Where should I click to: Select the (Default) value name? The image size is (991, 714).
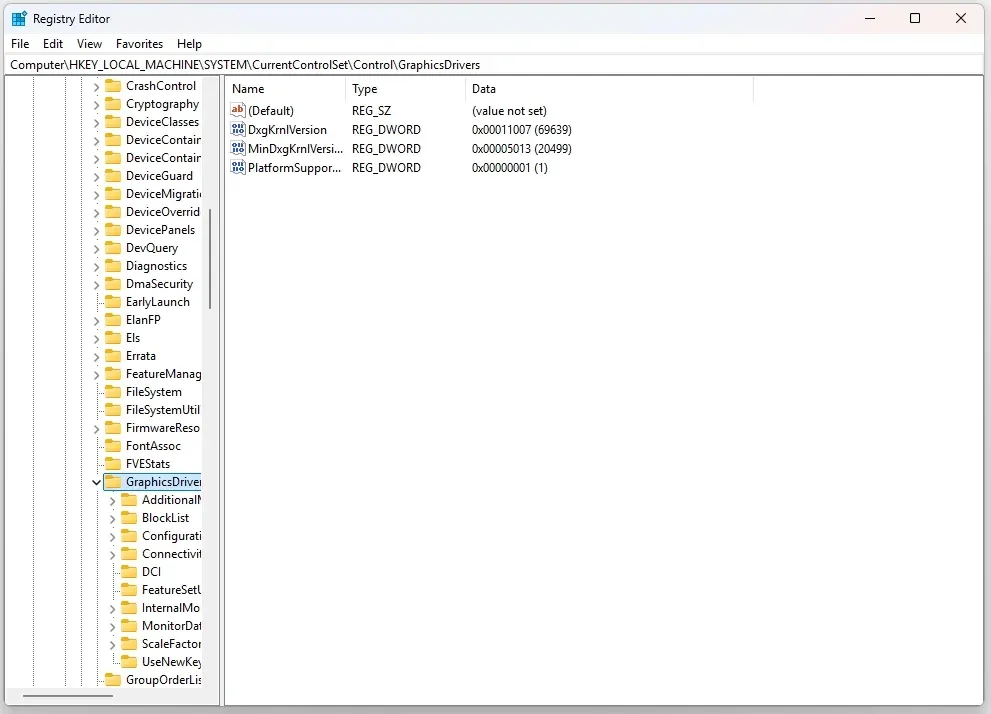(271, 111)
